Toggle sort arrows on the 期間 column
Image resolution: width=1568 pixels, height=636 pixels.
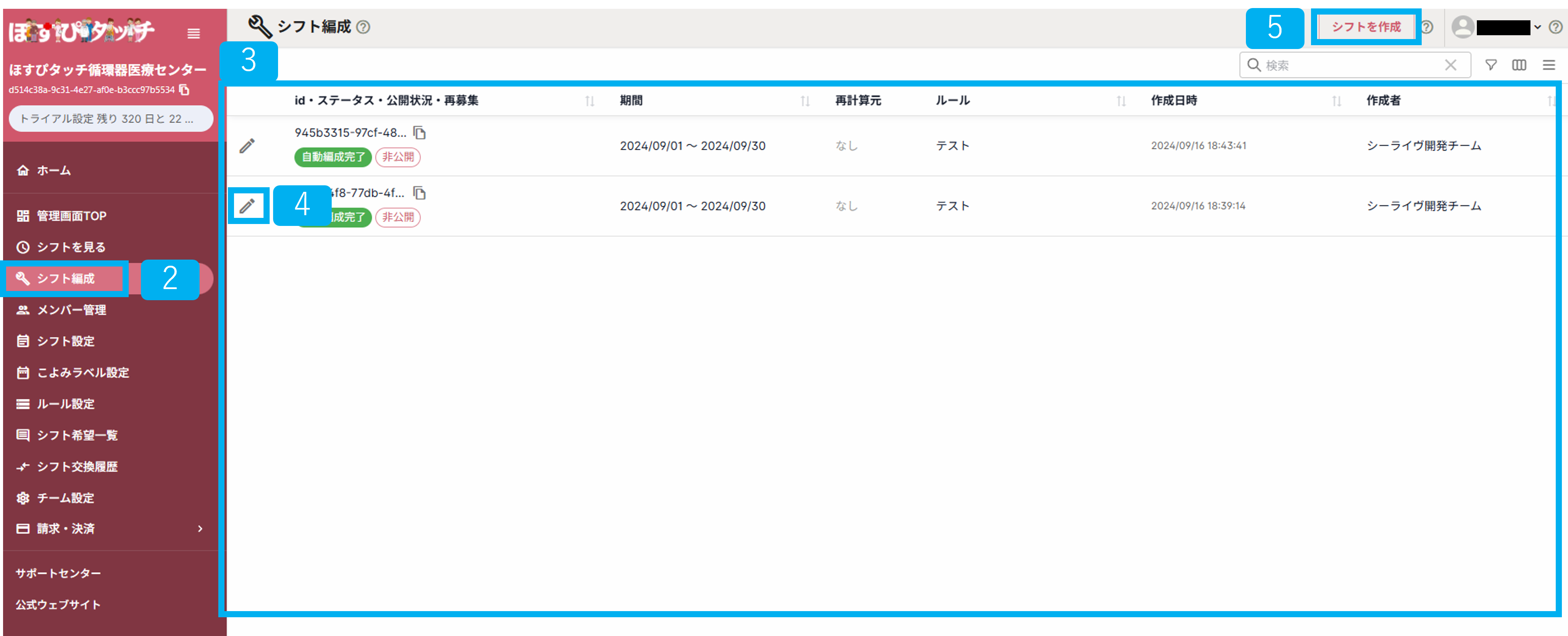[x=805, y=101]
